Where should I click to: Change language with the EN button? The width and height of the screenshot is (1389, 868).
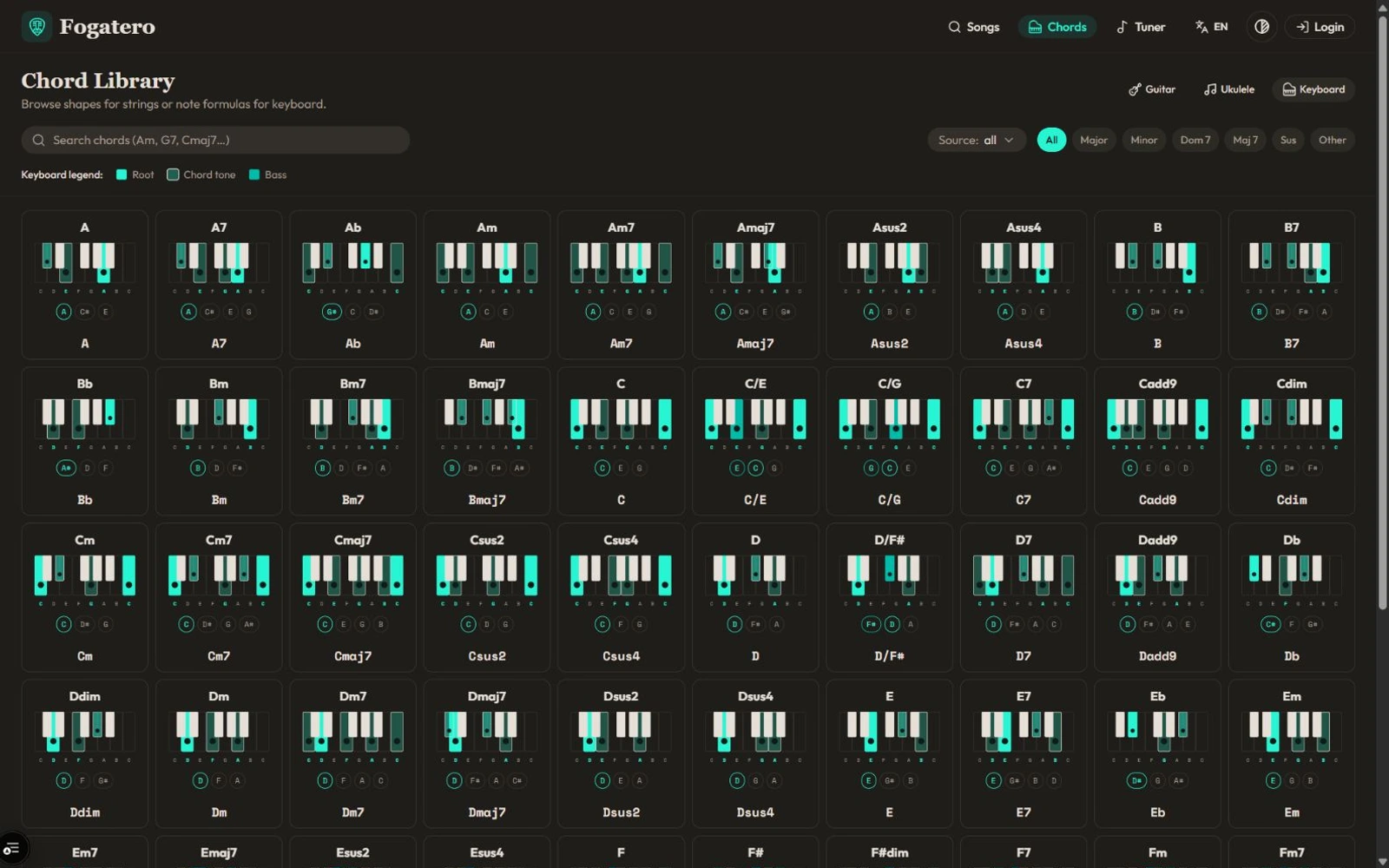[x=1211, y=27]
